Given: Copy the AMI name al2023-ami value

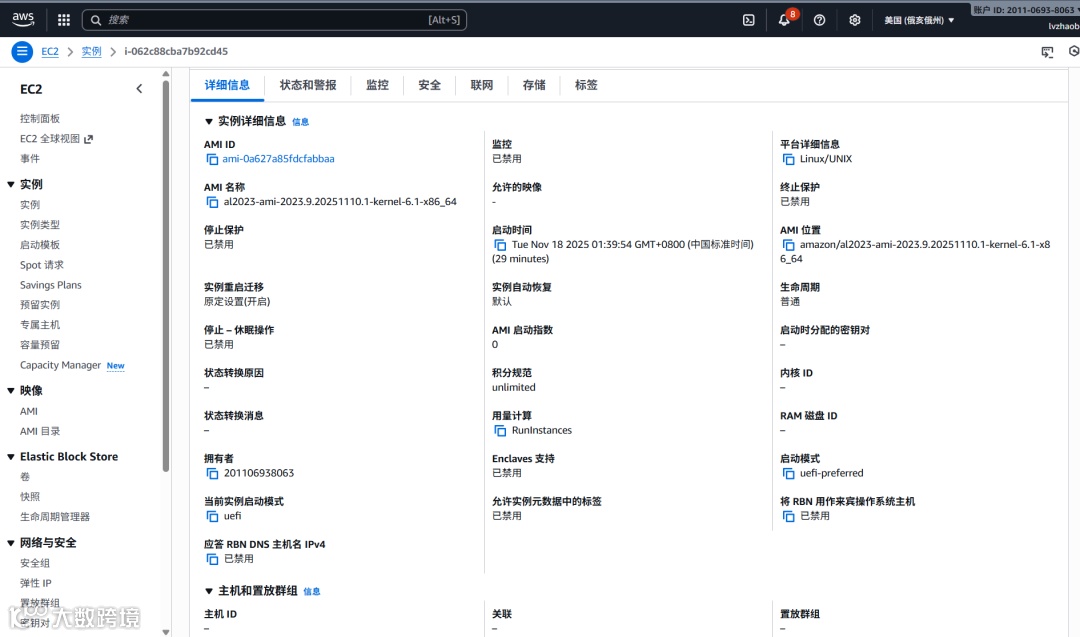Looking at the screenshot, I should (212, 202).
